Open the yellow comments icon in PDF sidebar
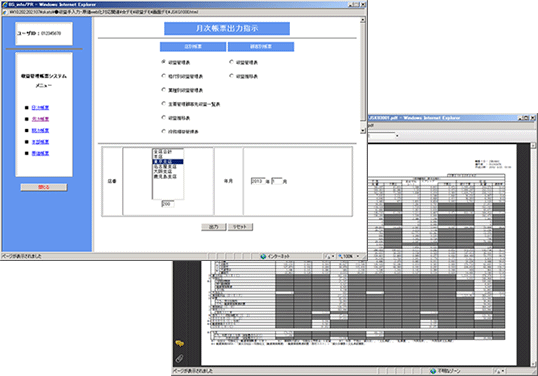The height and width of the screenshot is (376, 538). [x=179, y=343]
